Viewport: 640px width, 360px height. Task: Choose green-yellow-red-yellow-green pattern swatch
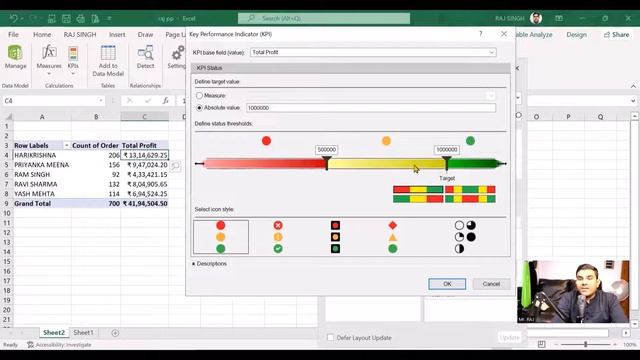[x=470, y=199]
